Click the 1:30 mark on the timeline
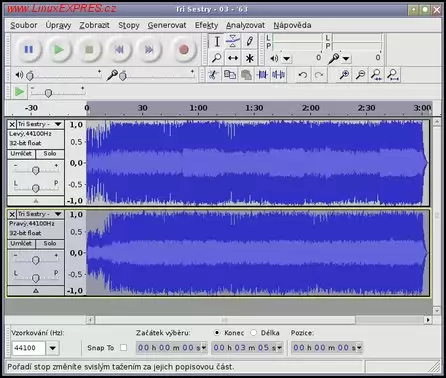This screenshot has height=378, width=446. [254, 108]
